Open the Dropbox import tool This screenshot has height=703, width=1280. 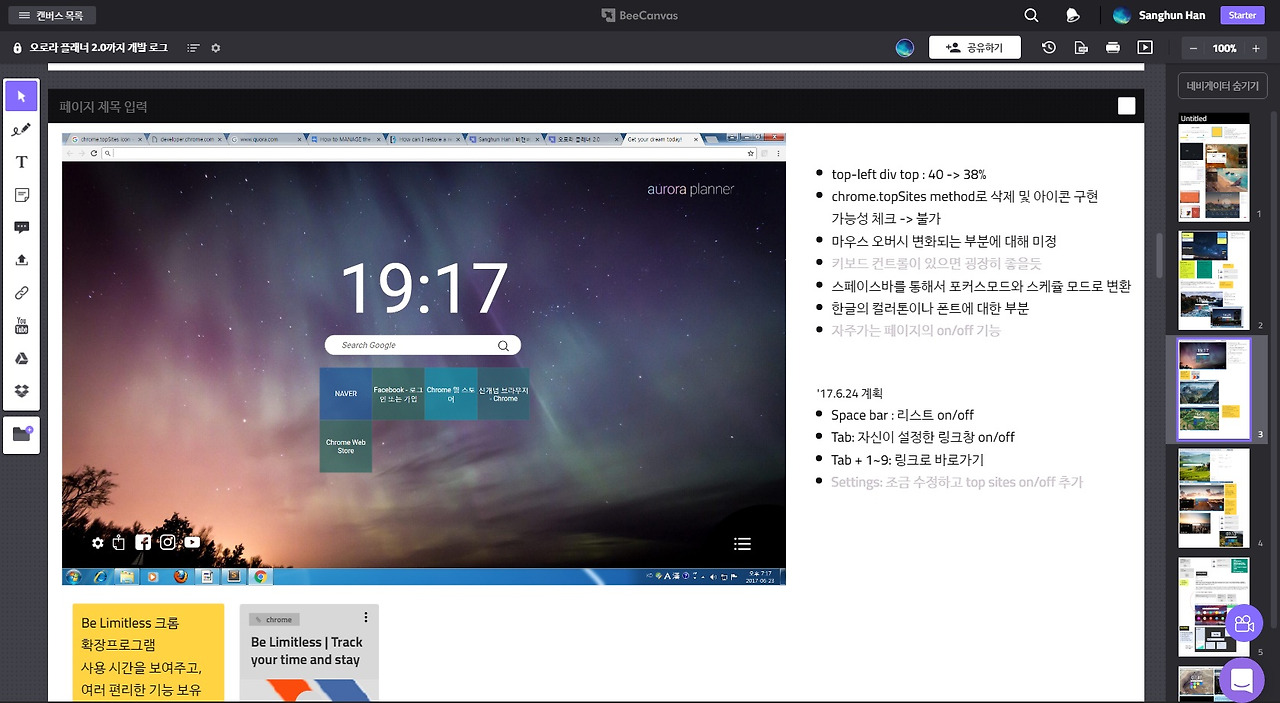point(21,391)
